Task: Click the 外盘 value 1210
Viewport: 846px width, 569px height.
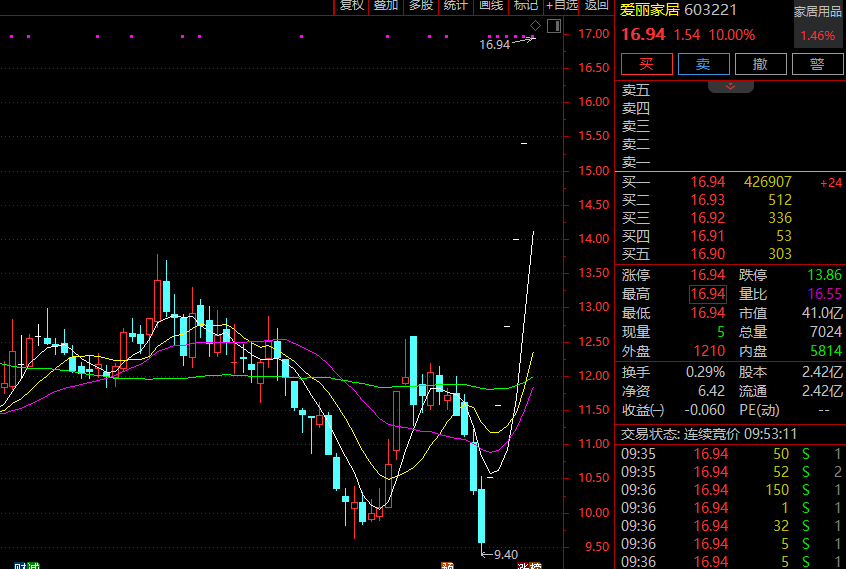Action: [709, 351]
